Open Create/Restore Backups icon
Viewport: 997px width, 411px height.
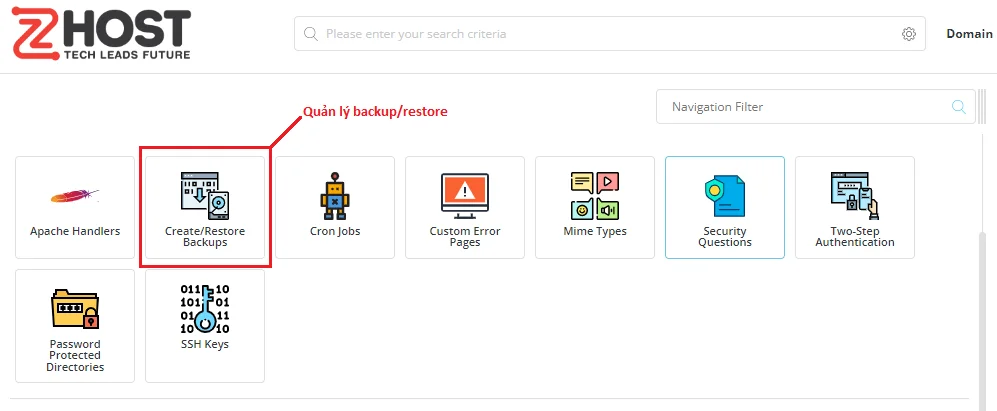[x=204, y=195]
